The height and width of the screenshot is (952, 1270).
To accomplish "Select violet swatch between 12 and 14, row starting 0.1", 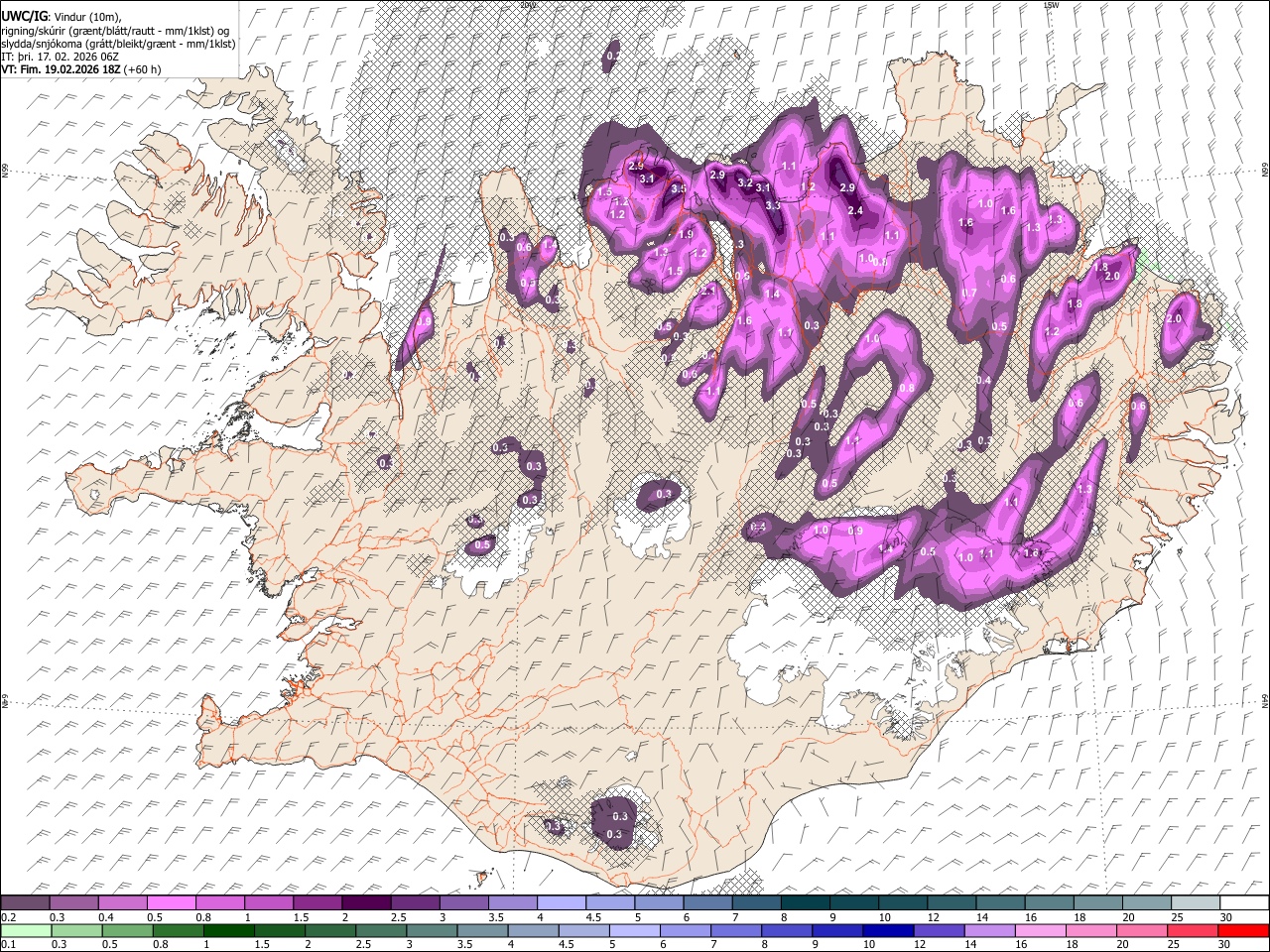I will [x=939, y=930].
